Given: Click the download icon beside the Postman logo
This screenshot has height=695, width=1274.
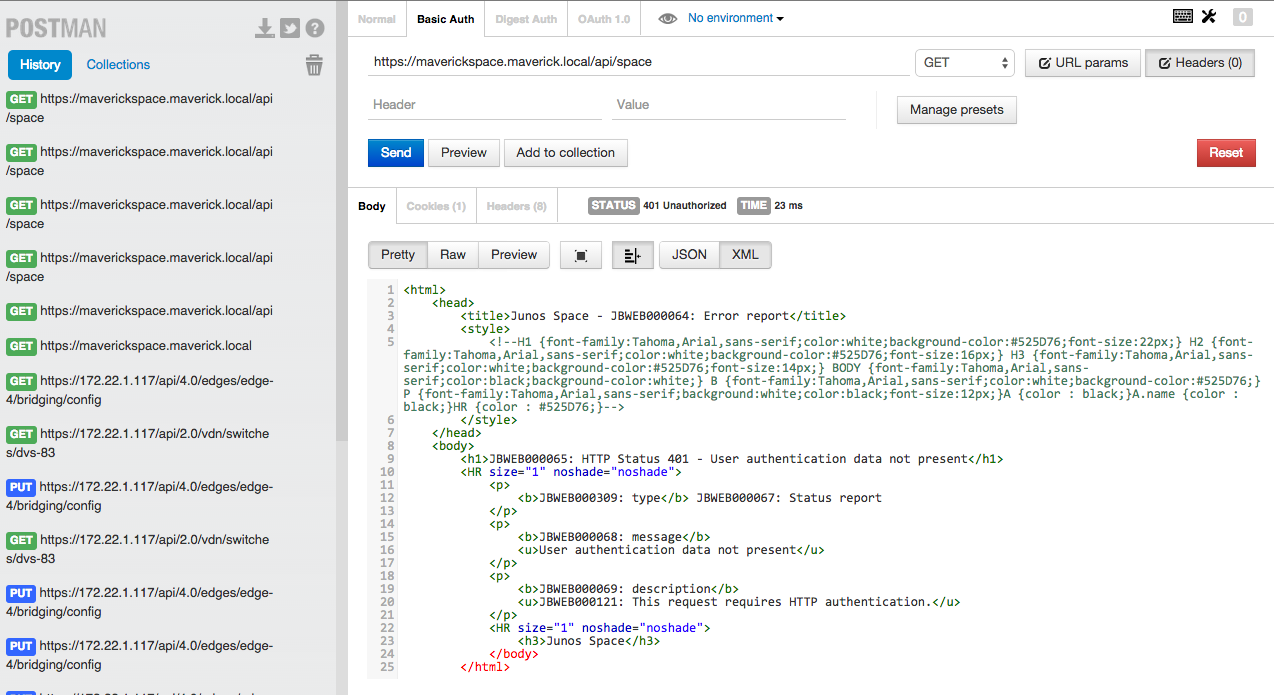Looking at the screenshot, I should click(264, 28).
